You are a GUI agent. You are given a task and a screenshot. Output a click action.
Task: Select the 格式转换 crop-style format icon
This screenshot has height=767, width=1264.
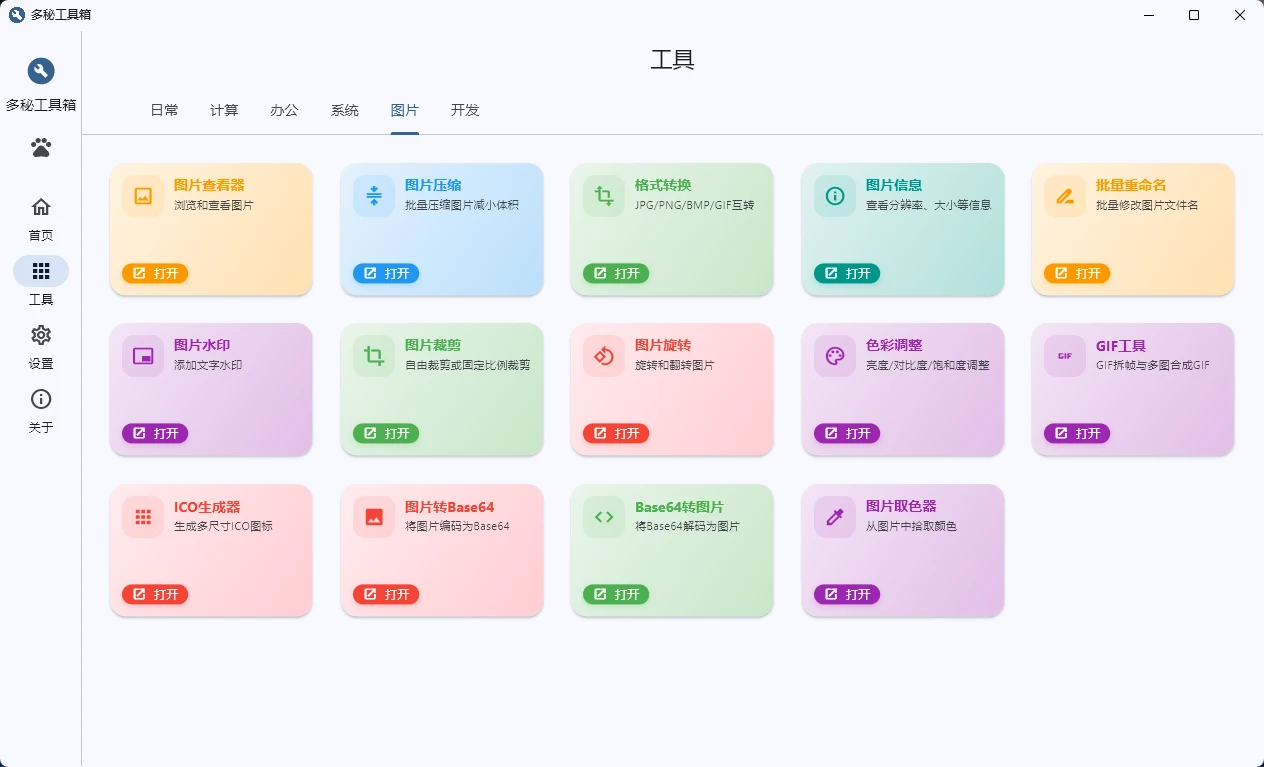tap(602, 196)
